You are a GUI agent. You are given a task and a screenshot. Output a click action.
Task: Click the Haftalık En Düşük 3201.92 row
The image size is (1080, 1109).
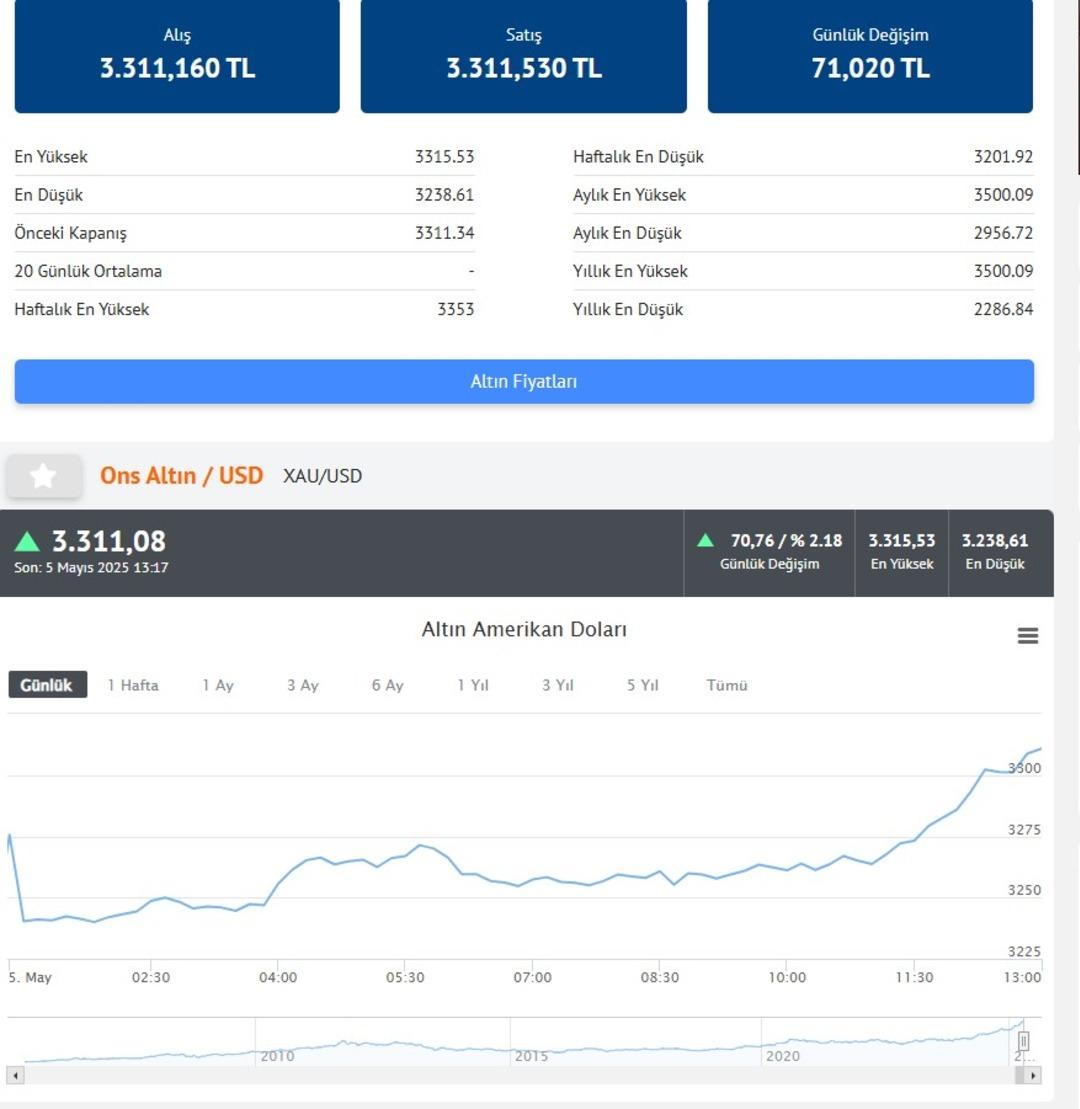point(803,156)
